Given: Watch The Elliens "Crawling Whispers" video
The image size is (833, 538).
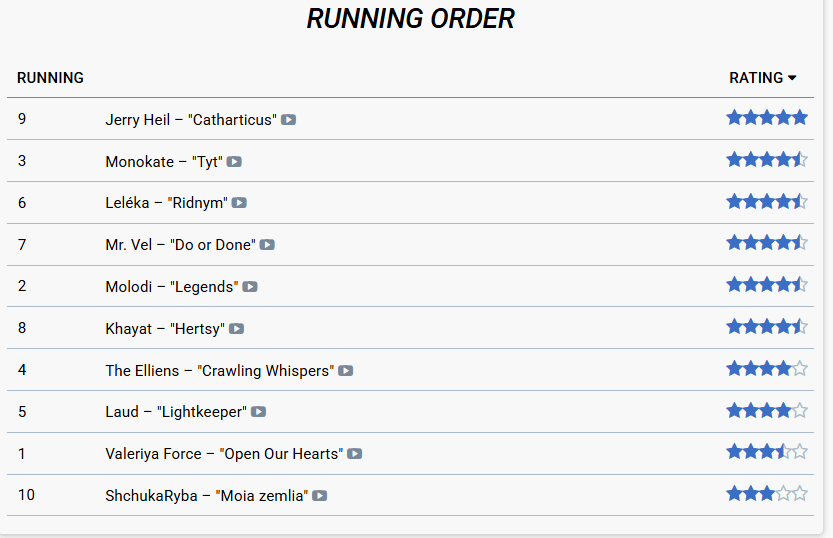Looking at the screenshot, I should (x=345, y=371).
